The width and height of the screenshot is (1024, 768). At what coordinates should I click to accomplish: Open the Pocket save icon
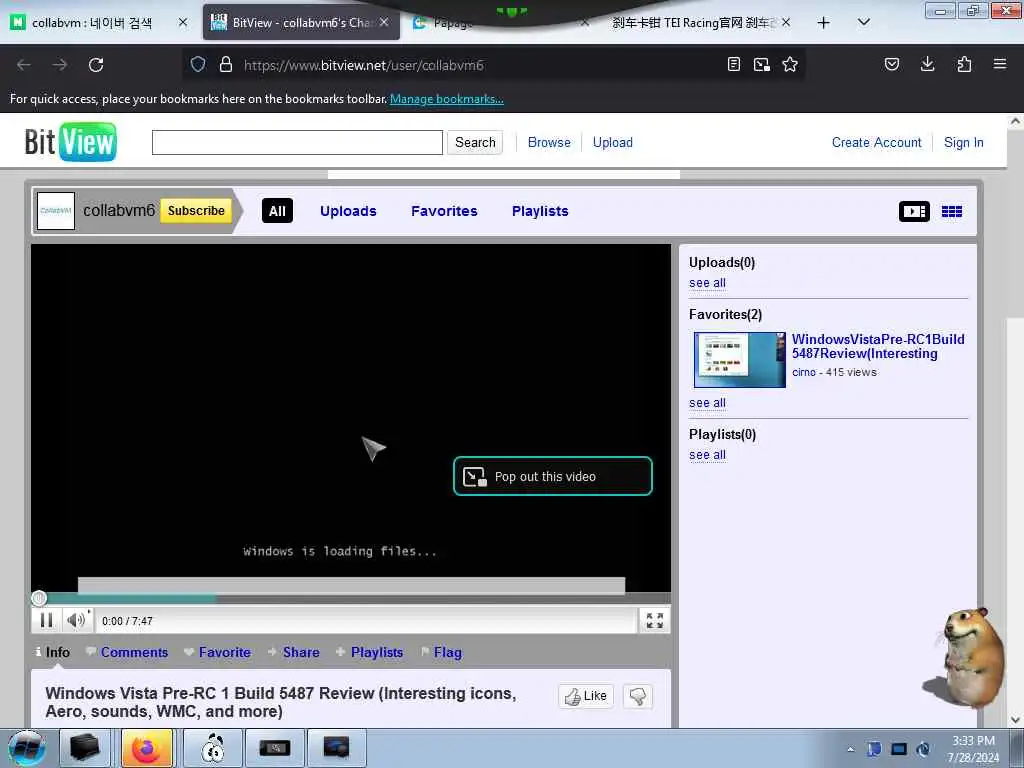pyautogui.click(x=891, y=64)
